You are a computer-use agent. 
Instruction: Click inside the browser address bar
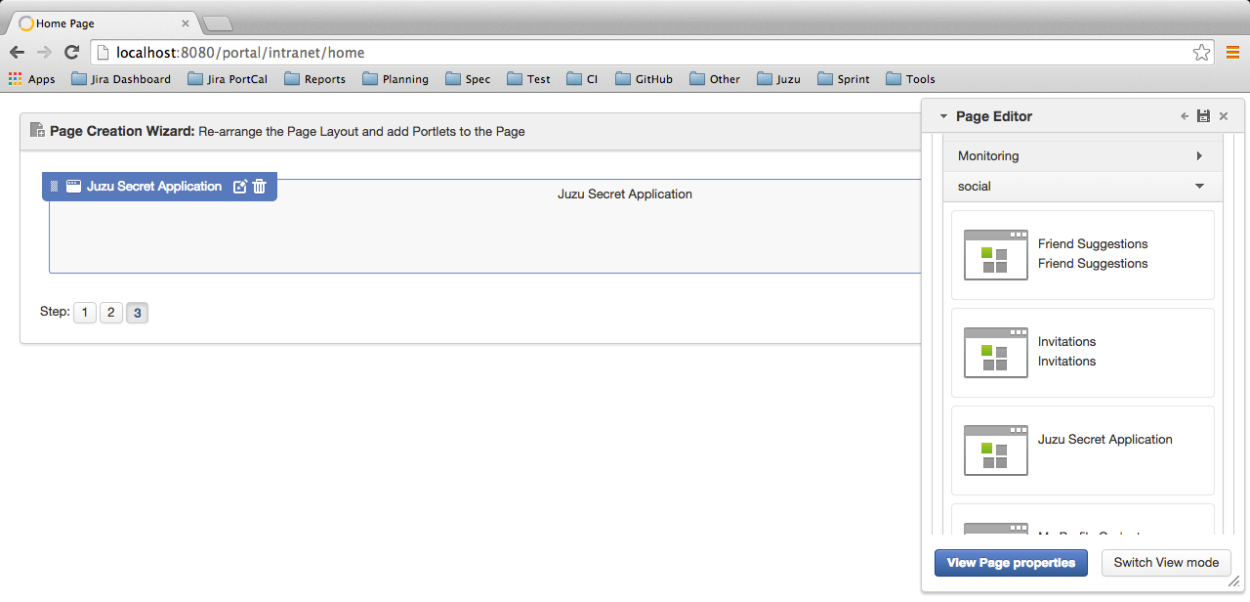[400, 51]
